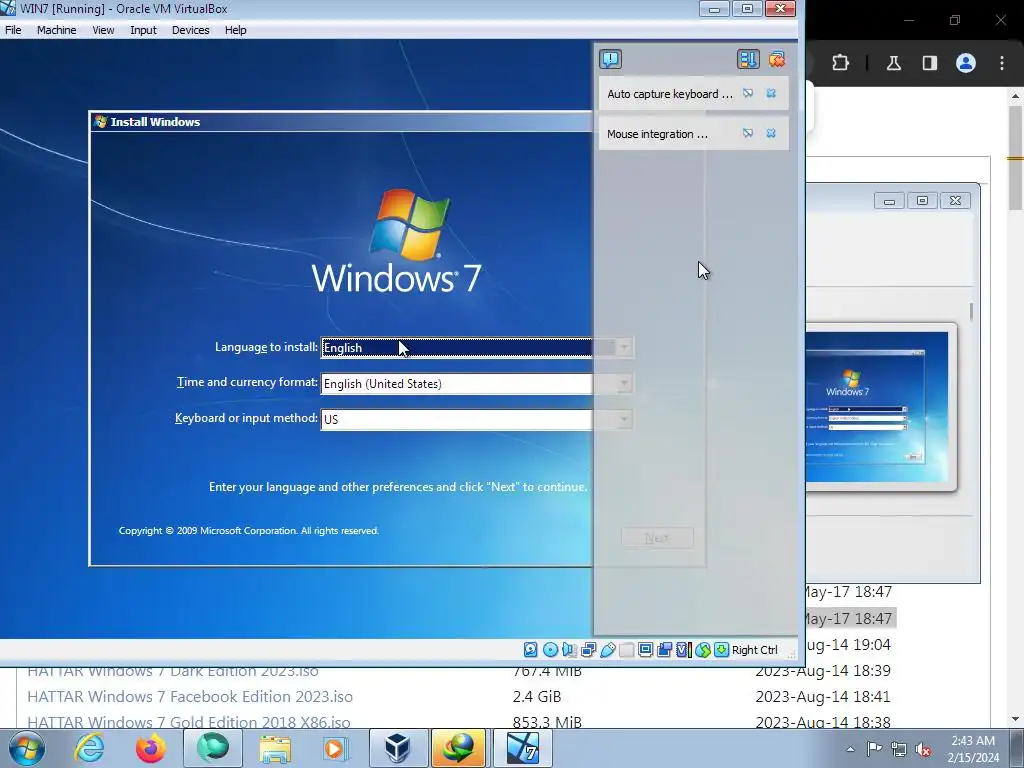This screenshot has width=1024, height=768.
Task: Open the VirtualBox cube taskbar icon
Action: coord(398,748)
